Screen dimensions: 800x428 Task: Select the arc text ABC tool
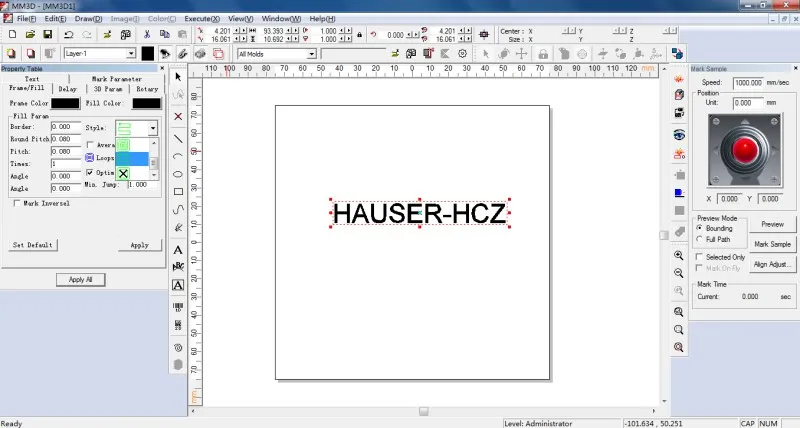click(x=178, y=266)
